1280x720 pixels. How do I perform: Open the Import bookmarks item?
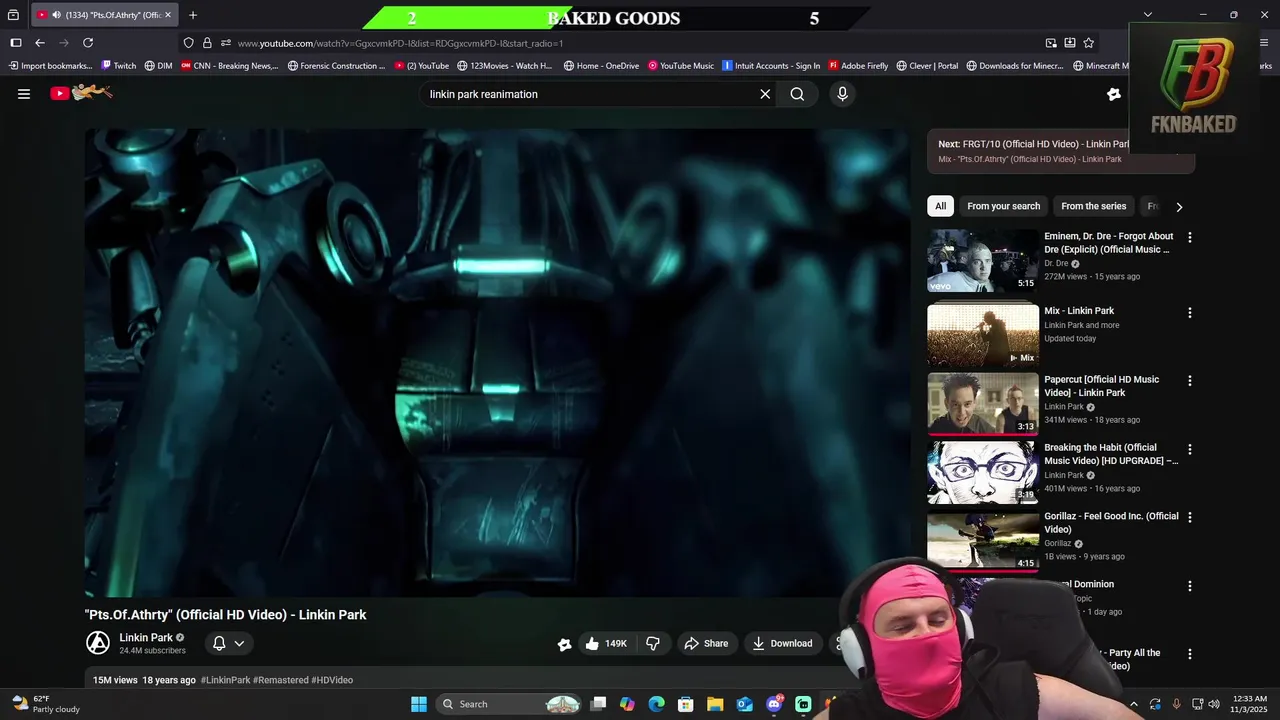click(x=51, y=66)
